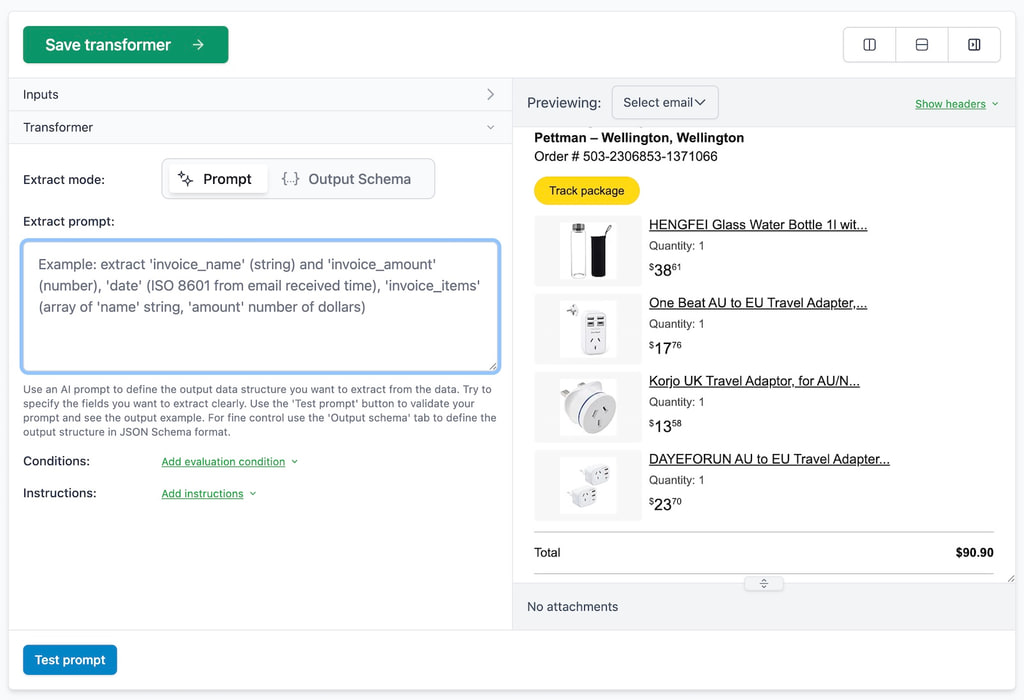Click the text area resize grip
The width and height of the screenshot is (1024, 700).
pyautogui.click(x=493, y=366)
